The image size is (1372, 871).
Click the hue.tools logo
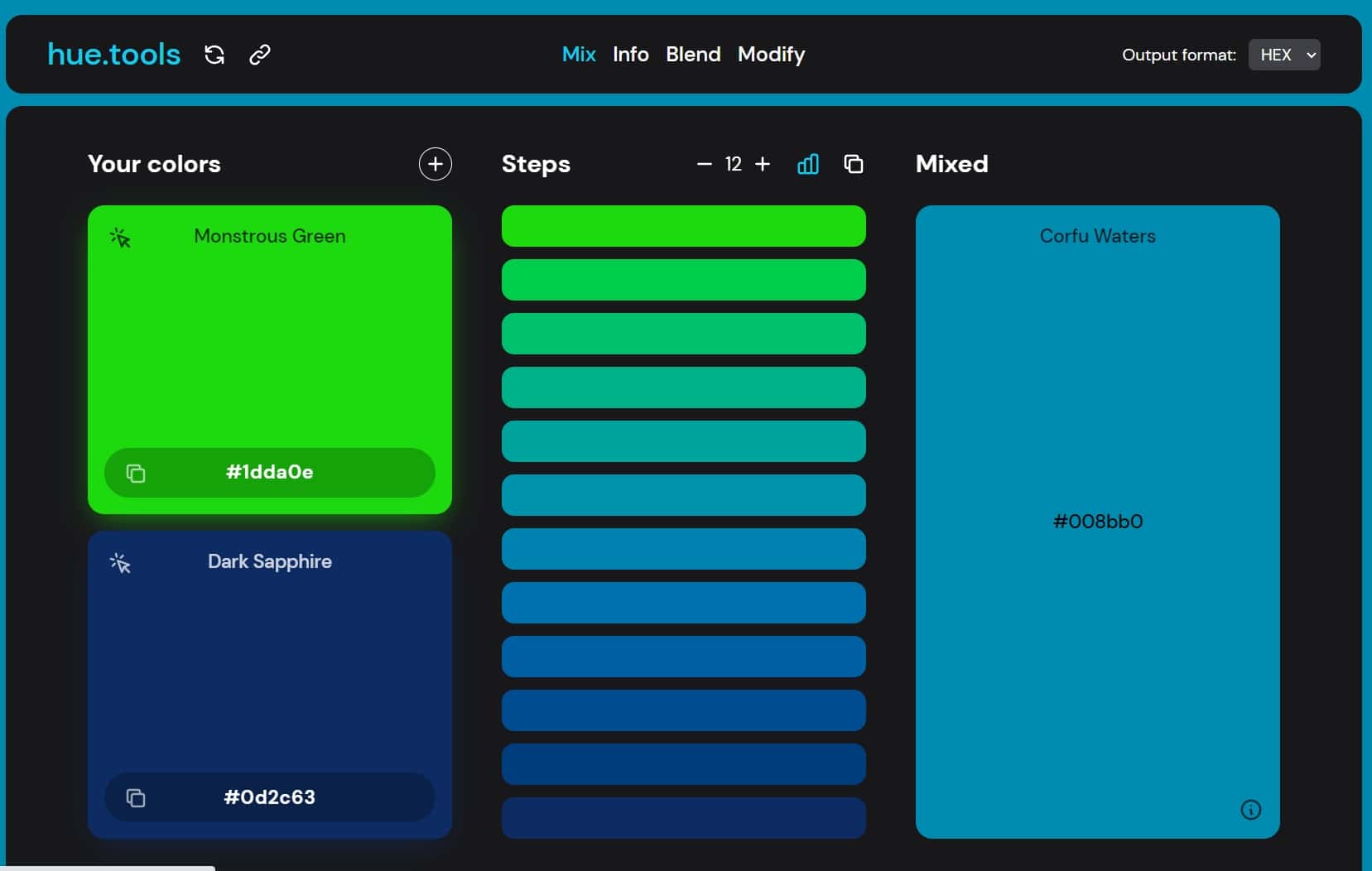tap(113, 54)
